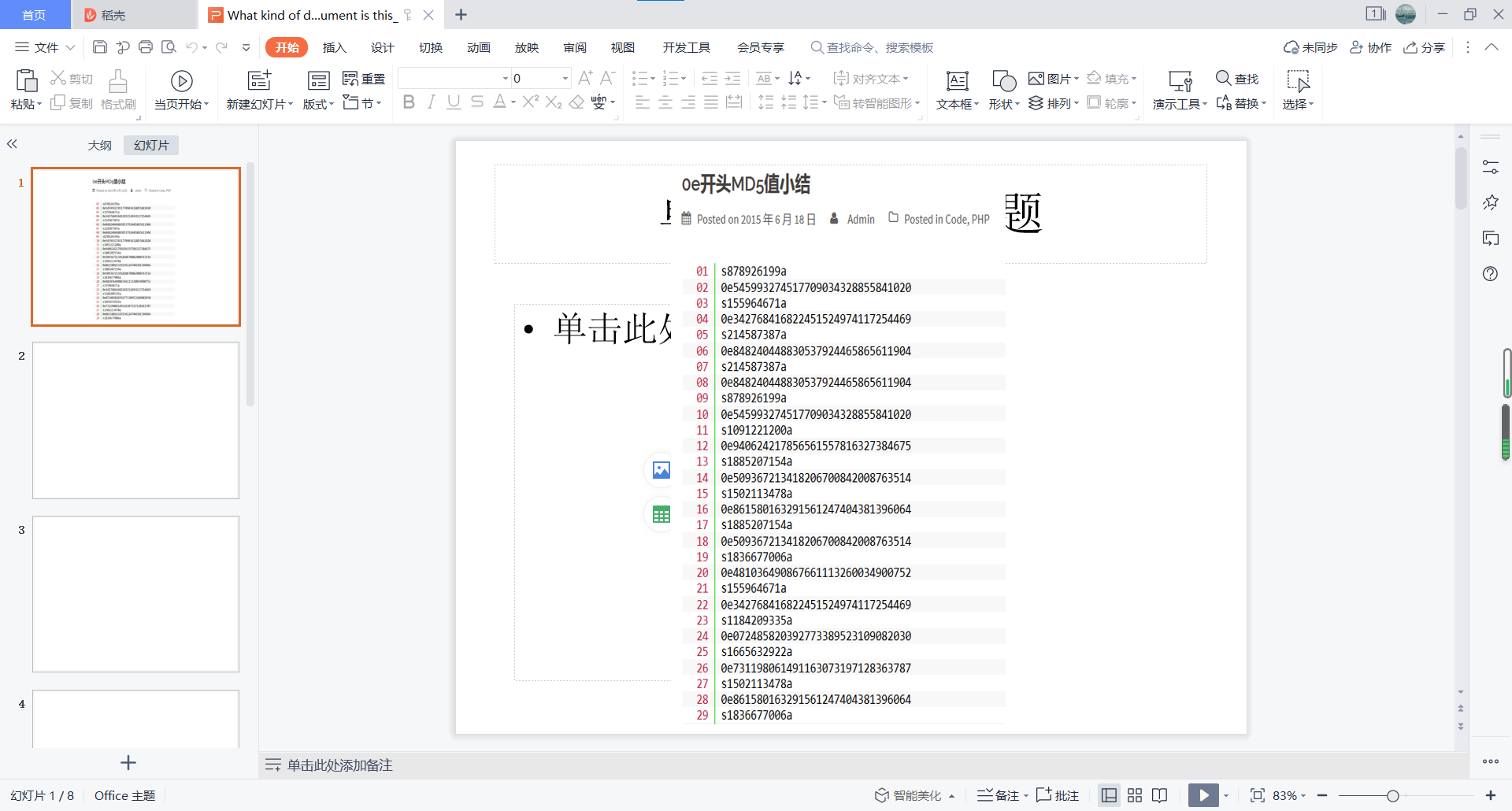This screenshot has height=811, width=1512.
Task: Click the Print icon in quick toolbar
Action: coord(146,47)
